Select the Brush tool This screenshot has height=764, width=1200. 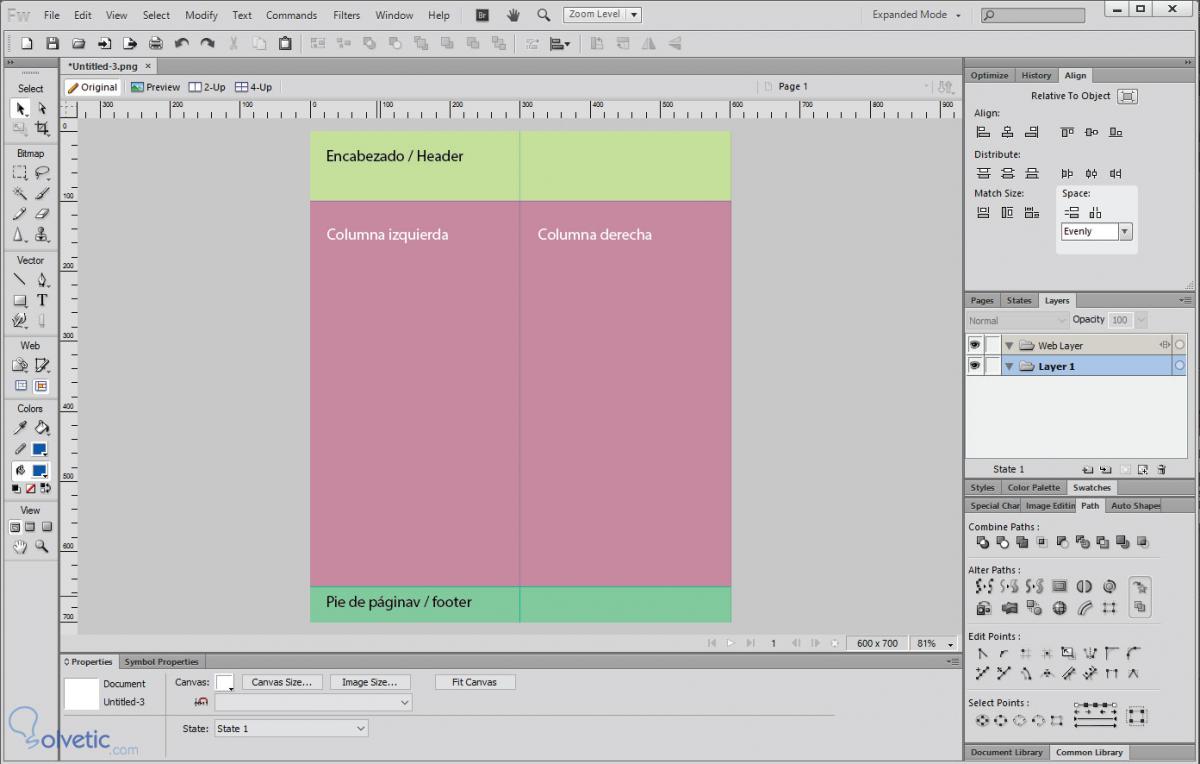[x=42, y=193]
